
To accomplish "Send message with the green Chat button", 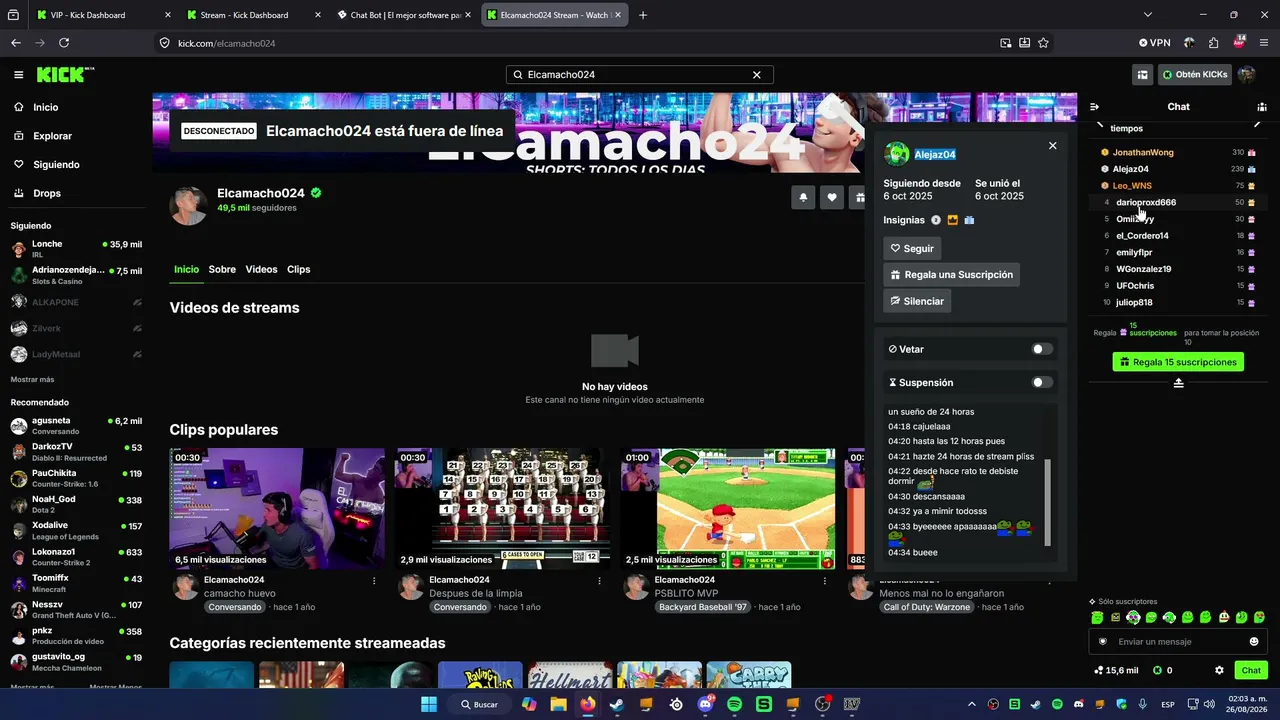I will coord(1251,670).
